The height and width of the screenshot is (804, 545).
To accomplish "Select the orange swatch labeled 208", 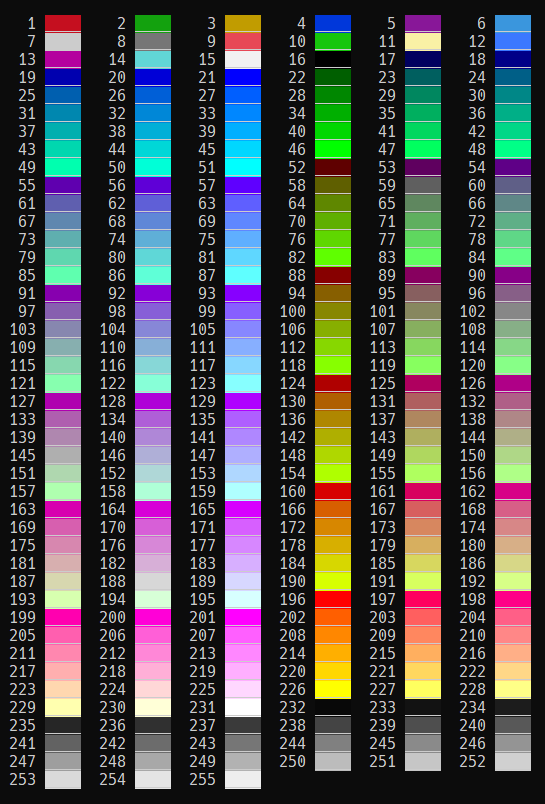I will pos(333,635).
